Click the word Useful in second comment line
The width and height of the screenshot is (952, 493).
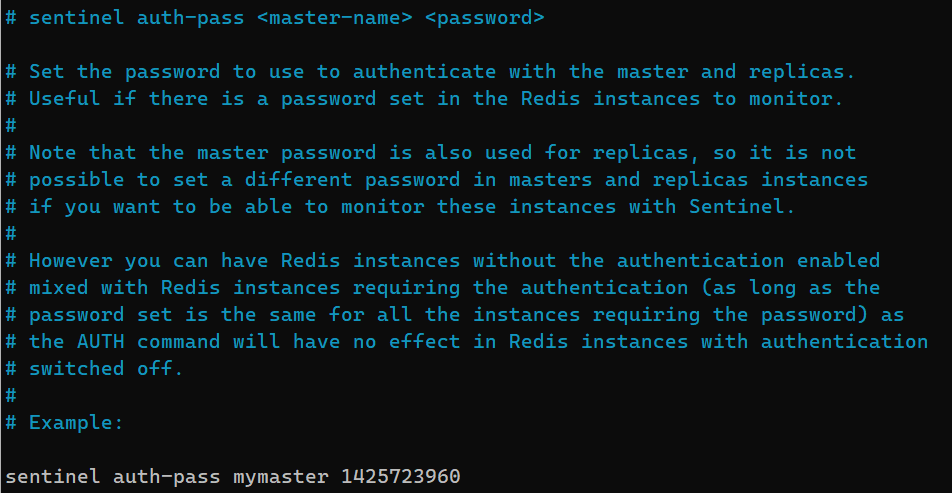tap(65, 99)
